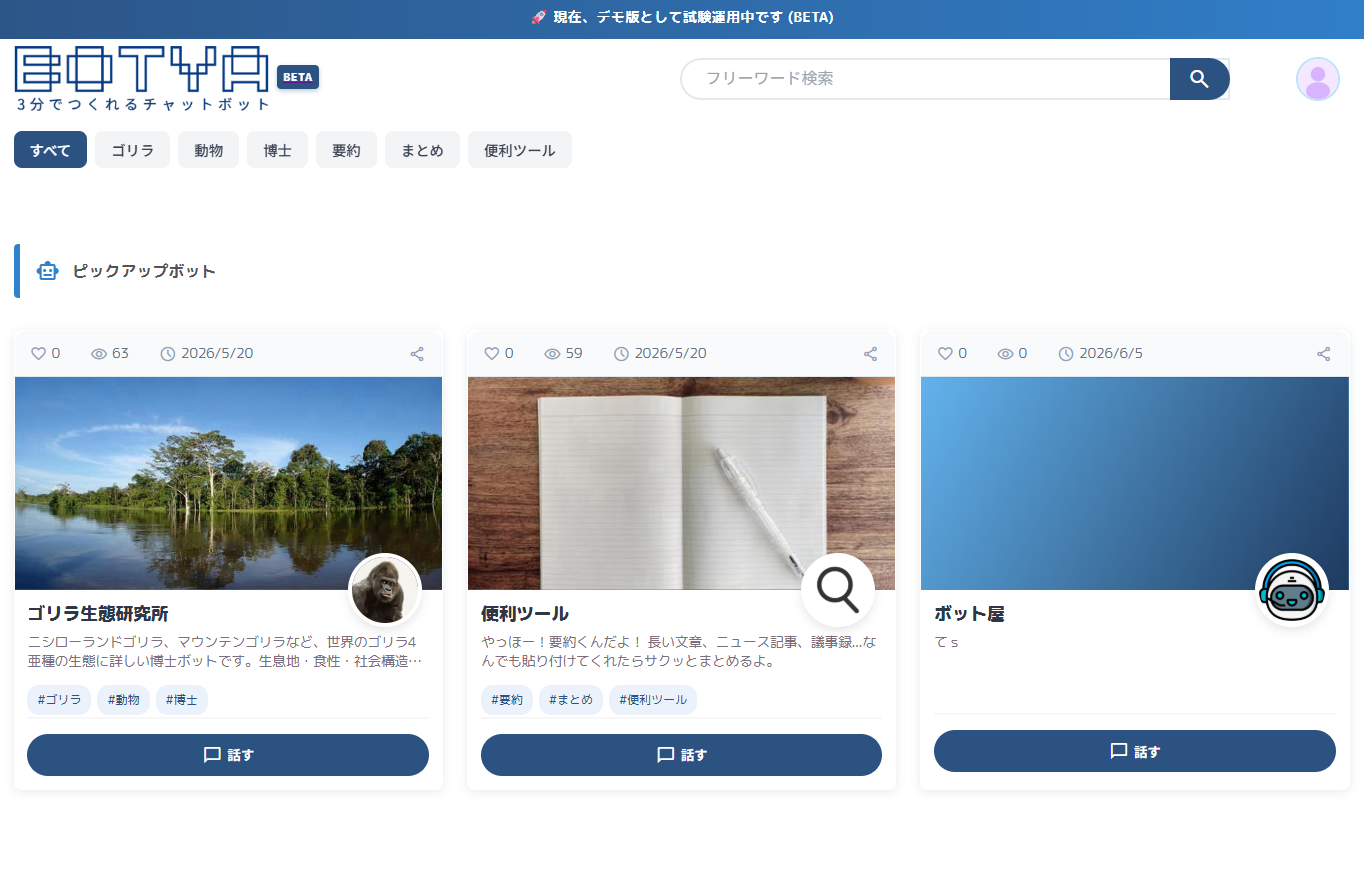
Task: Share the 便利ツール bot
Action: (870, 353)
